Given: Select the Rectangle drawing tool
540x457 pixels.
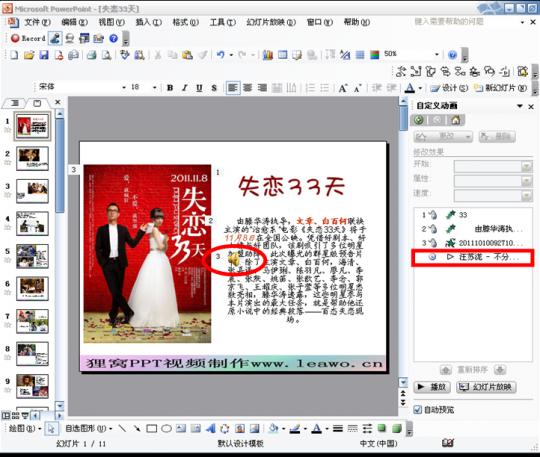Looking at the screenshot, I should 152,429.
